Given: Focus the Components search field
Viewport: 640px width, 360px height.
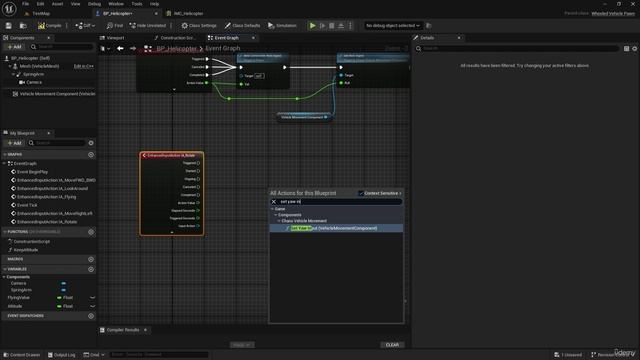Looking at the screenshot, I should coord(61,47).
